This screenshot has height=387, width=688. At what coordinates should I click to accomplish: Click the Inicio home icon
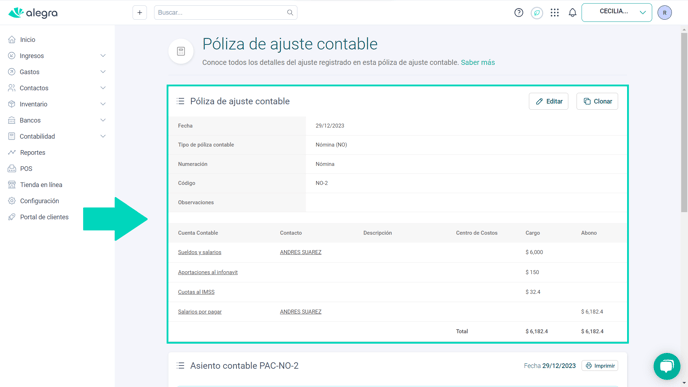pyautogui.click(x=12, y=39)
